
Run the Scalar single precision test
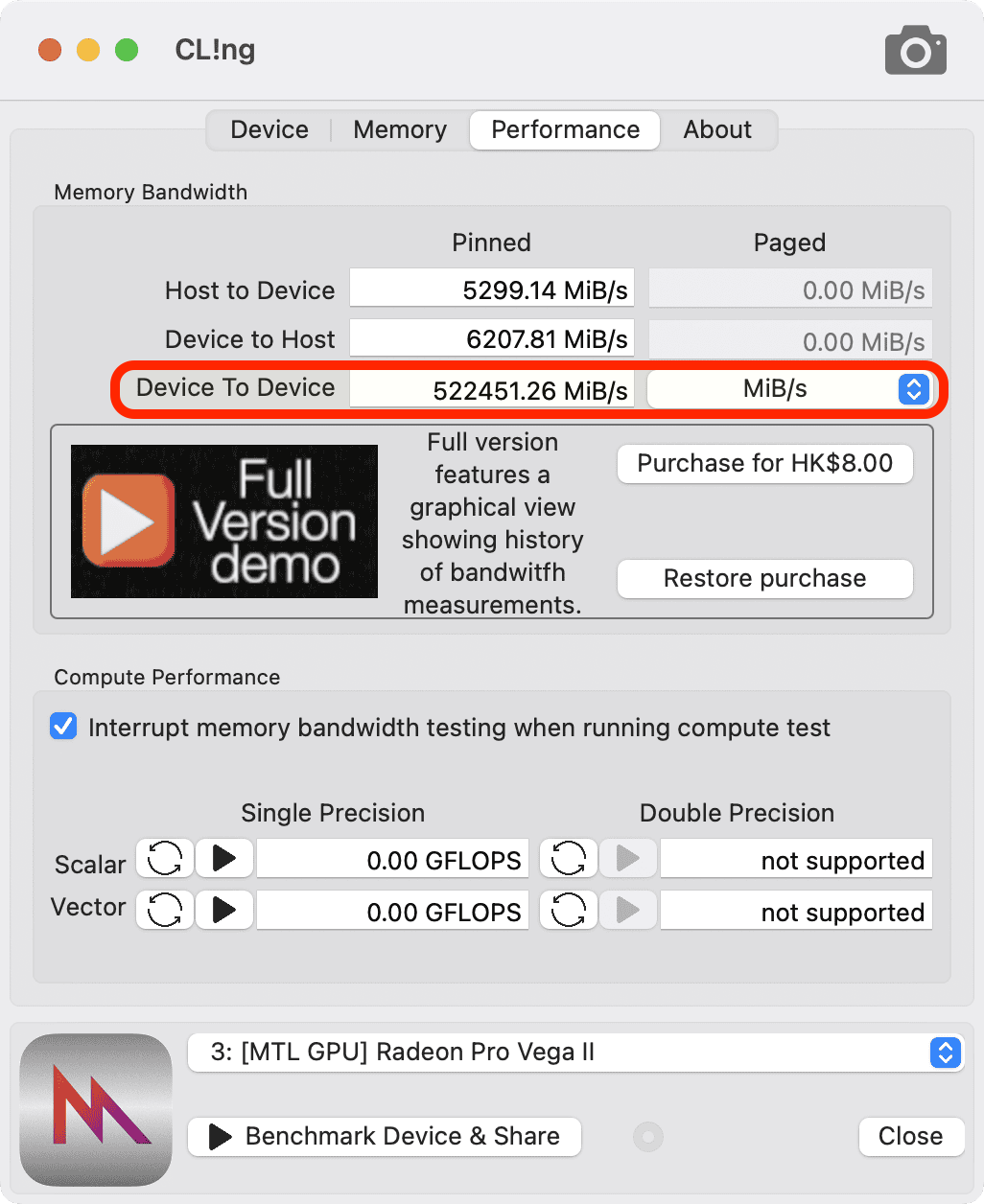tap(224, 859)
